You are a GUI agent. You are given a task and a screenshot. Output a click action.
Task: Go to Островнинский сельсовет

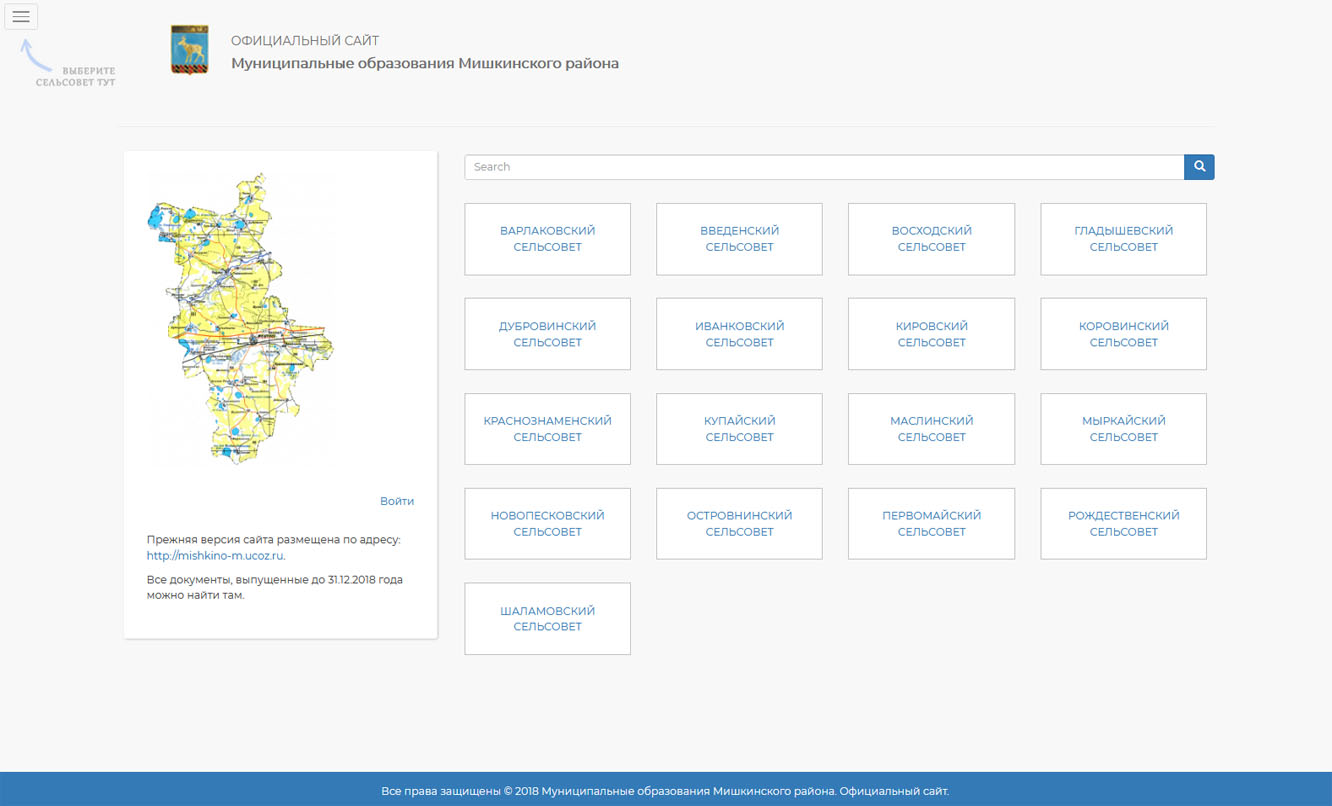740,524
